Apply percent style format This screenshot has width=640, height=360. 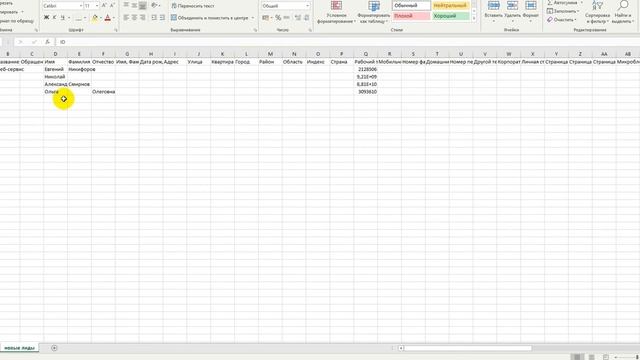coord(278,18)
